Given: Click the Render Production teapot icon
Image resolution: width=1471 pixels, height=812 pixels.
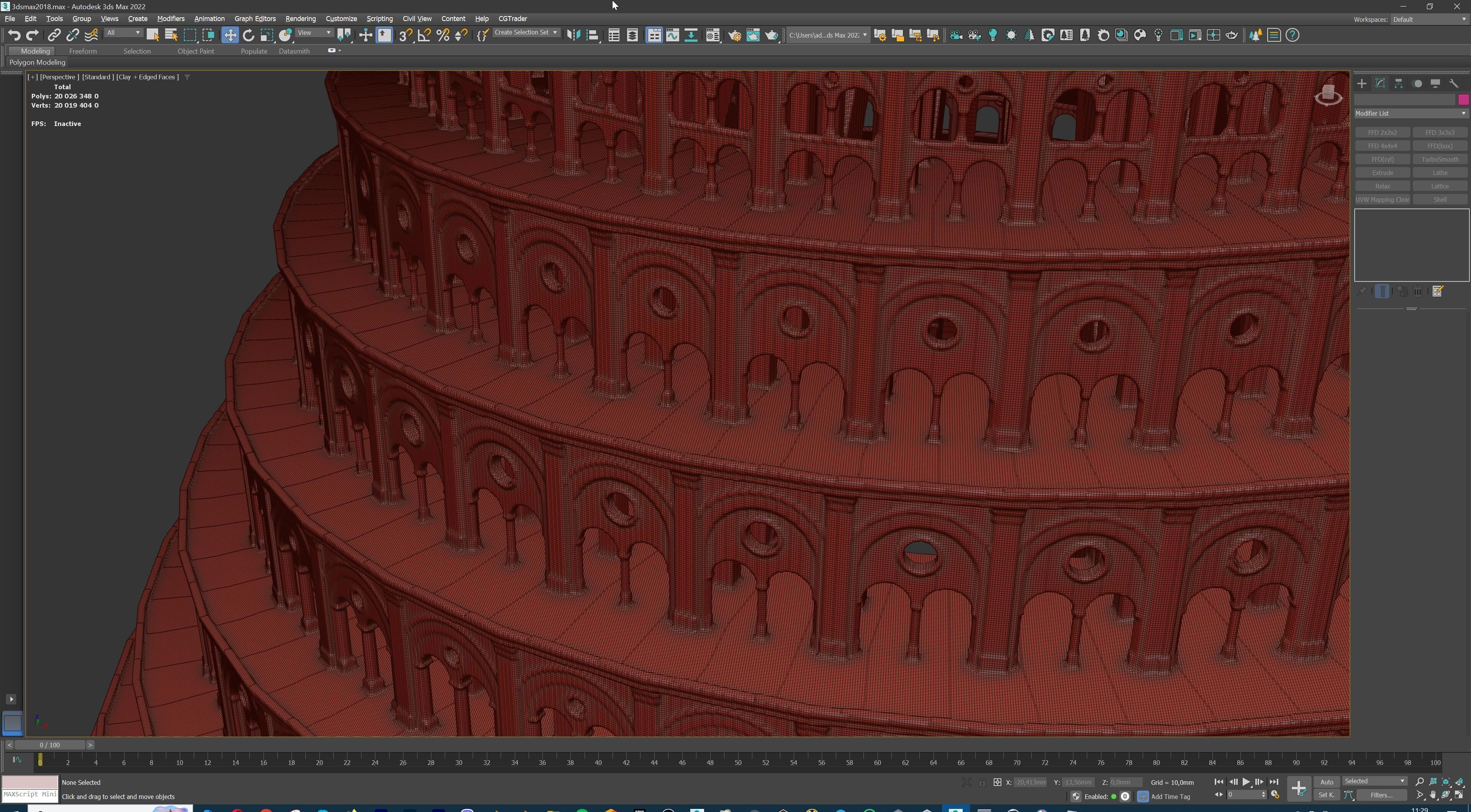Looking at the screenshot, I should pyautogui.click(x=772, y=35).
